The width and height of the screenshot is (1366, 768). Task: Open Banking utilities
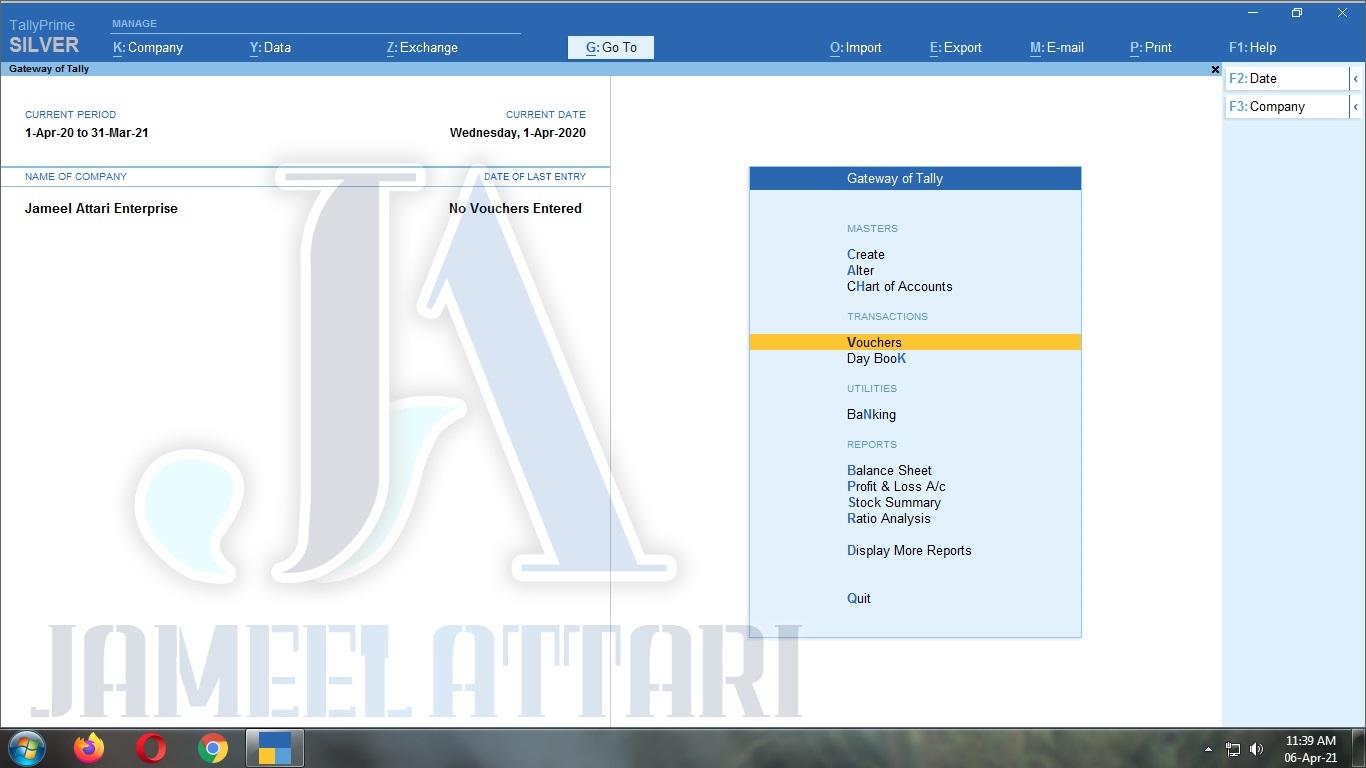pyautogui.click(x=872, y=414)
